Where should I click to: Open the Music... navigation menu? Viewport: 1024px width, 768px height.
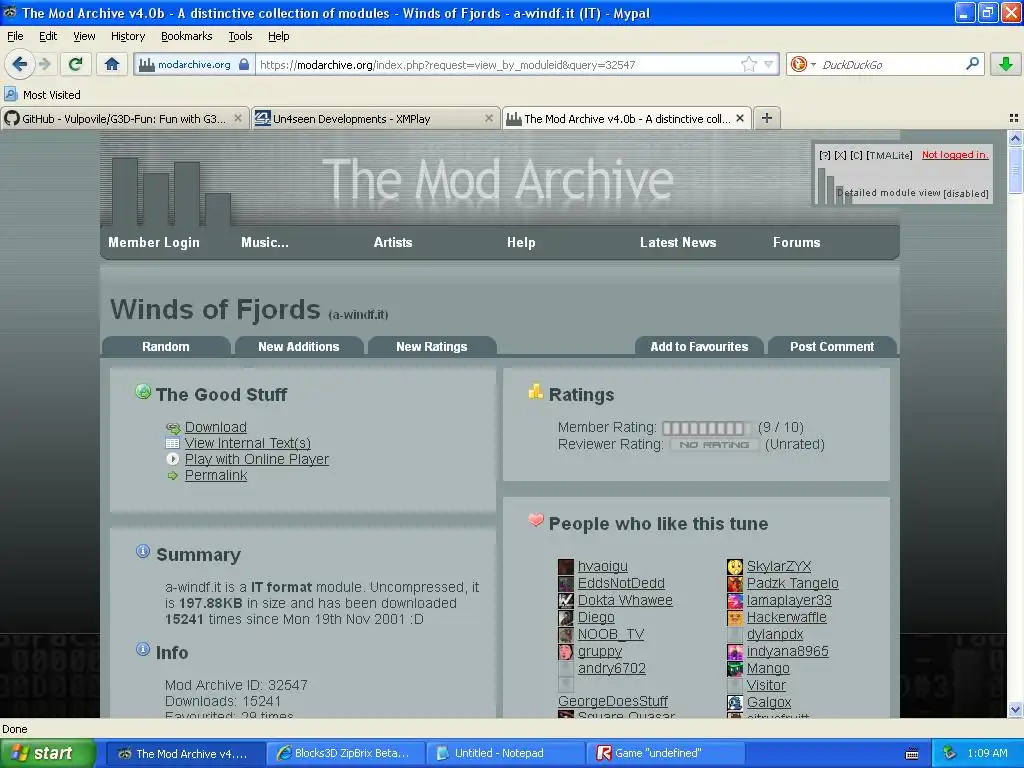pyautogui.click(x=264, y=242)
